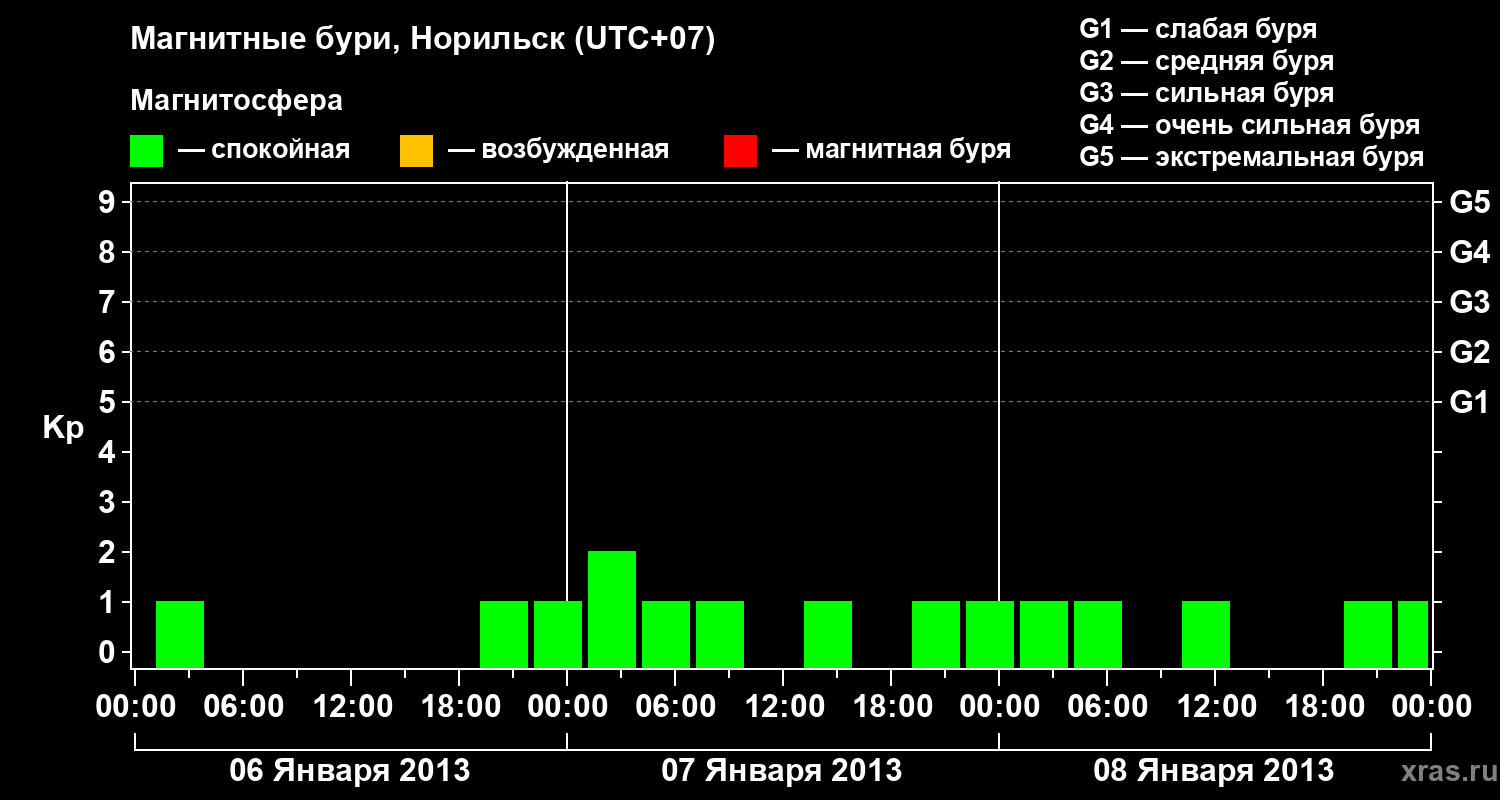The height and width of the screenshot is (800, 1500).
Task: Click the "12:00" tick label above 06 Января
Action: pyautogui.click(x=351, y=706)
